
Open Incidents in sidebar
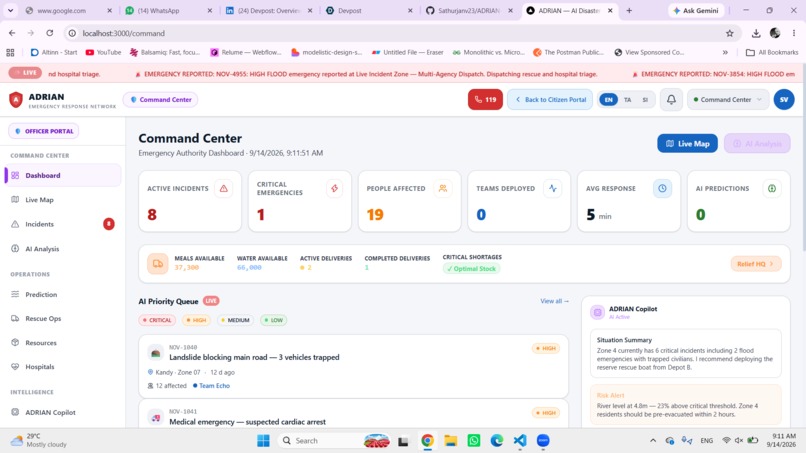63,224
